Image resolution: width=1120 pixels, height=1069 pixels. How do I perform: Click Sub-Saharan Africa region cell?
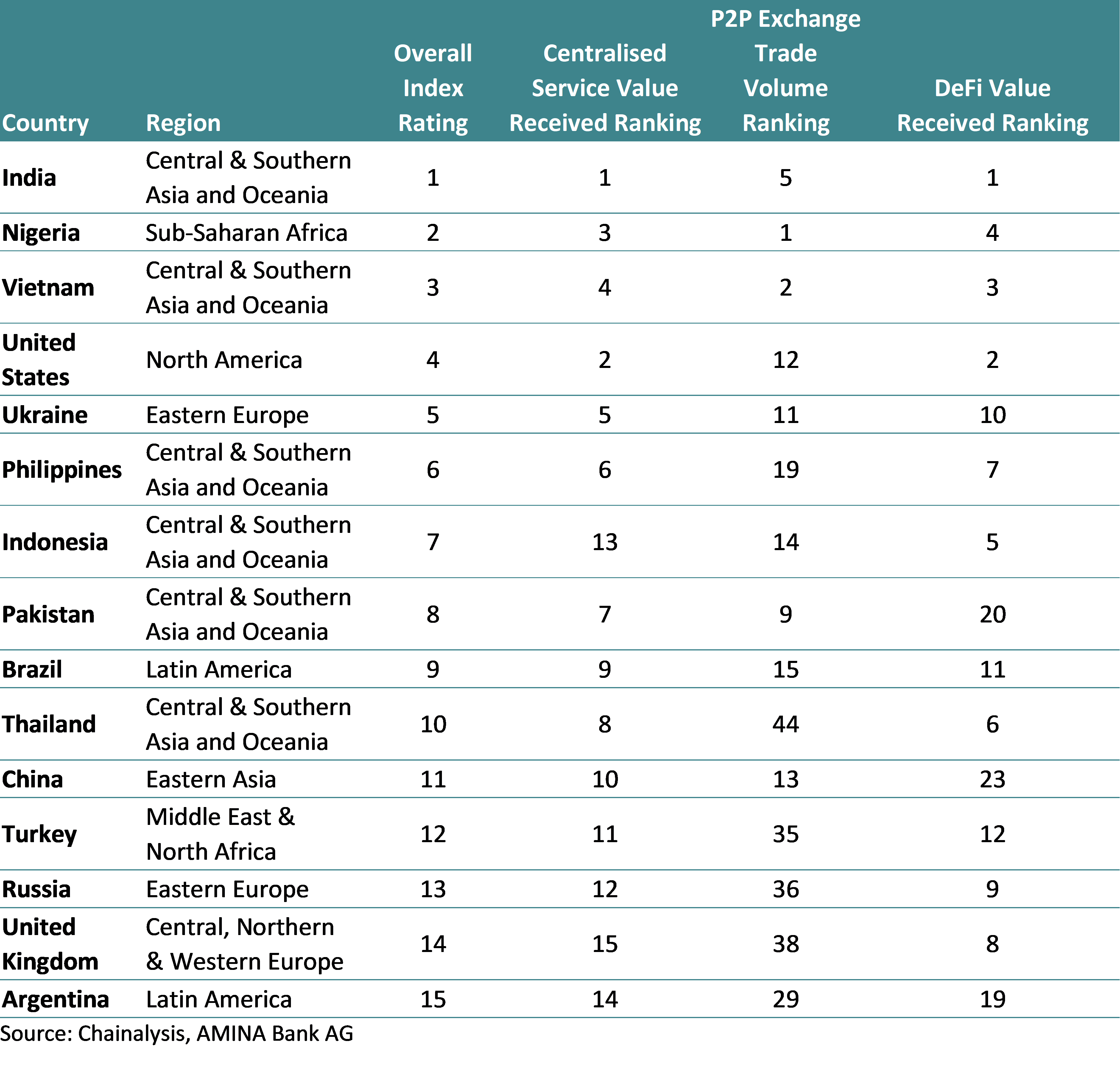246,233
